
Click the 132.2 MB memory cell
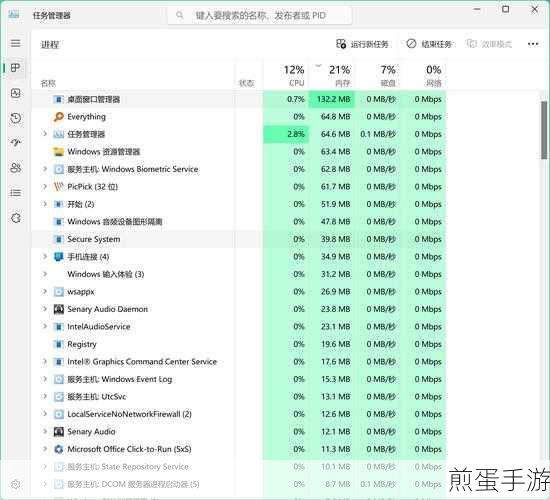(x=332, y=99)
